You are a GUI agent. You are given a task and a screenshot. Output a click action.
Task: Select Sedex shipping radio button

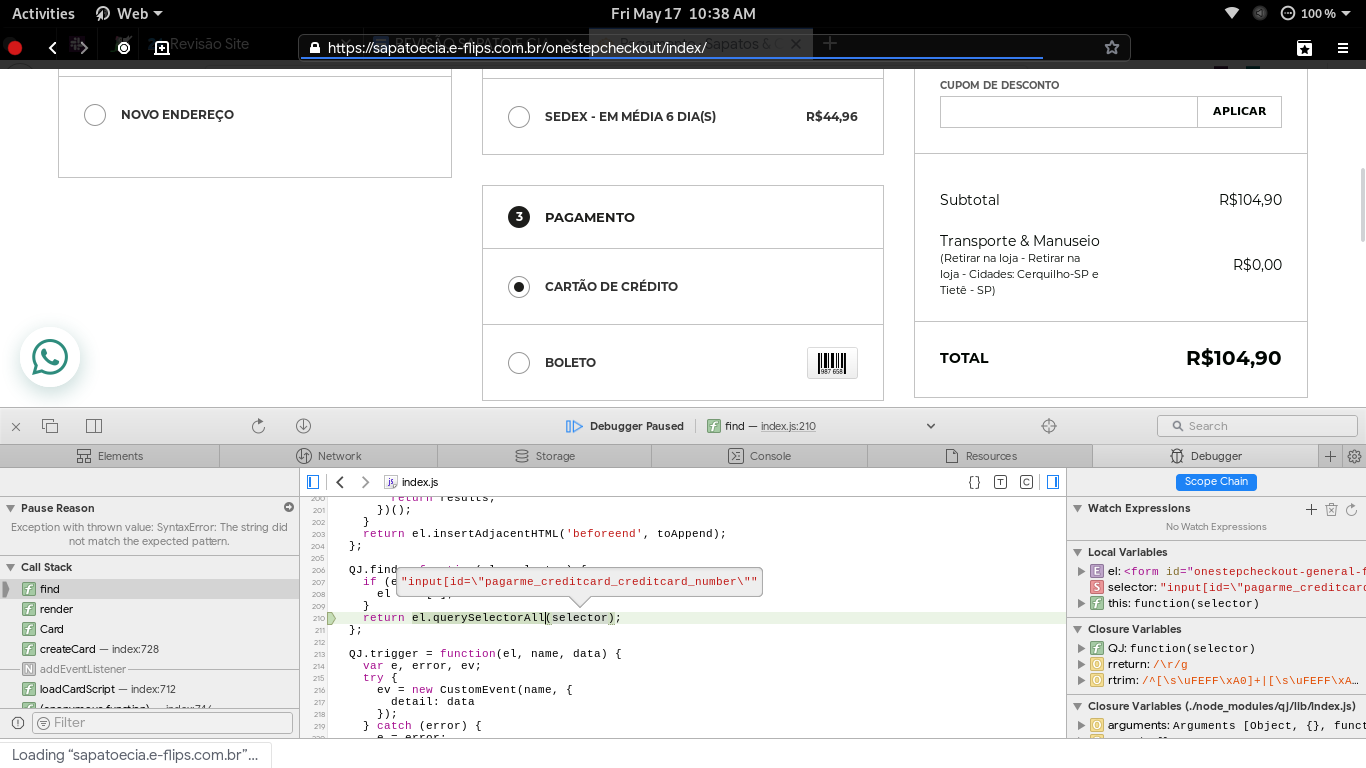point(519,117)
